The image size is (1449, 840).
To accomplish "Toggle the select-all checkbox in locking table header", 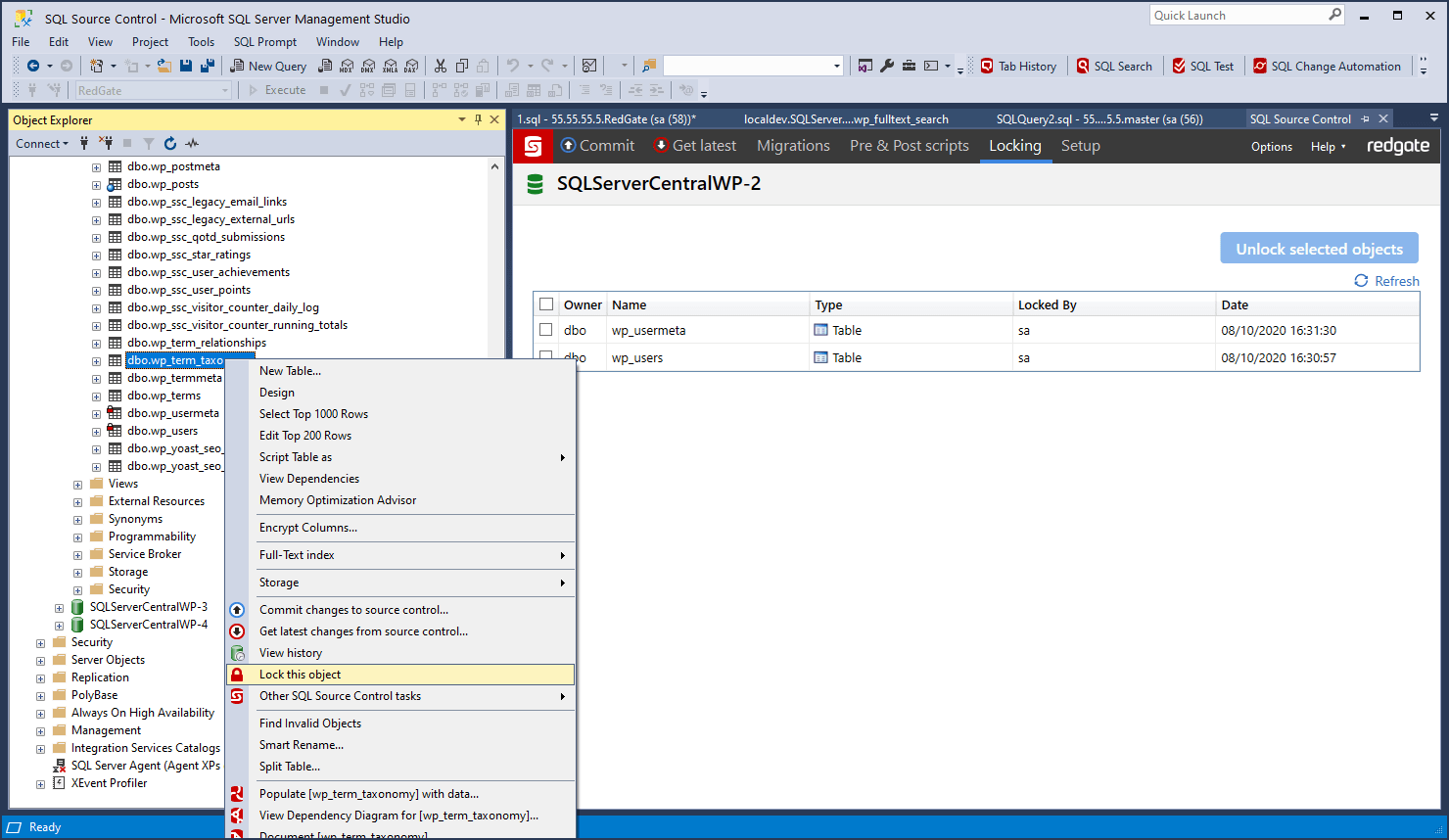I will [546, 304].
